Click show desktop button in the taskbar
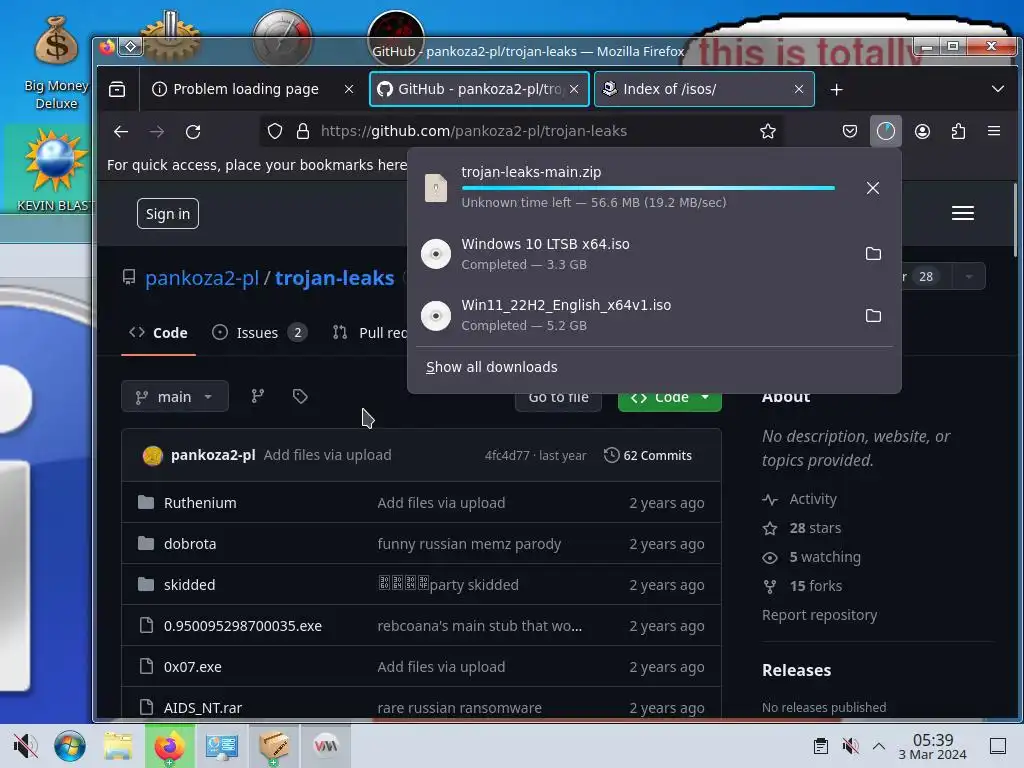Viewport: 1024px width, 768px height. (x=998, y=746)
